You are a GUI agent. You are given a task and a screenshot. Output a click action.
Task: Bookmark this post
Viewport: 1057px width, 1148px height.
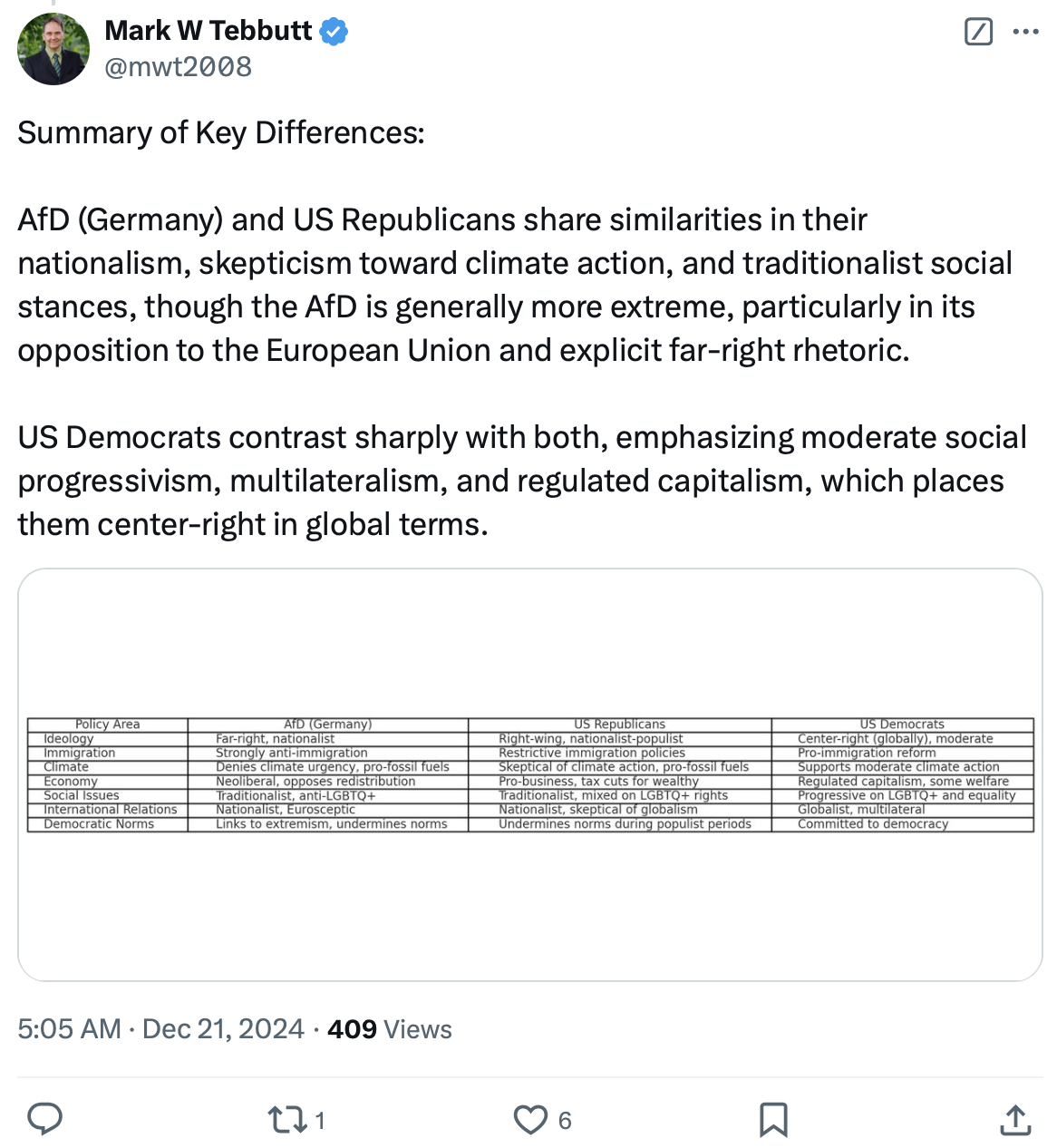click(x=772, y=1120)
